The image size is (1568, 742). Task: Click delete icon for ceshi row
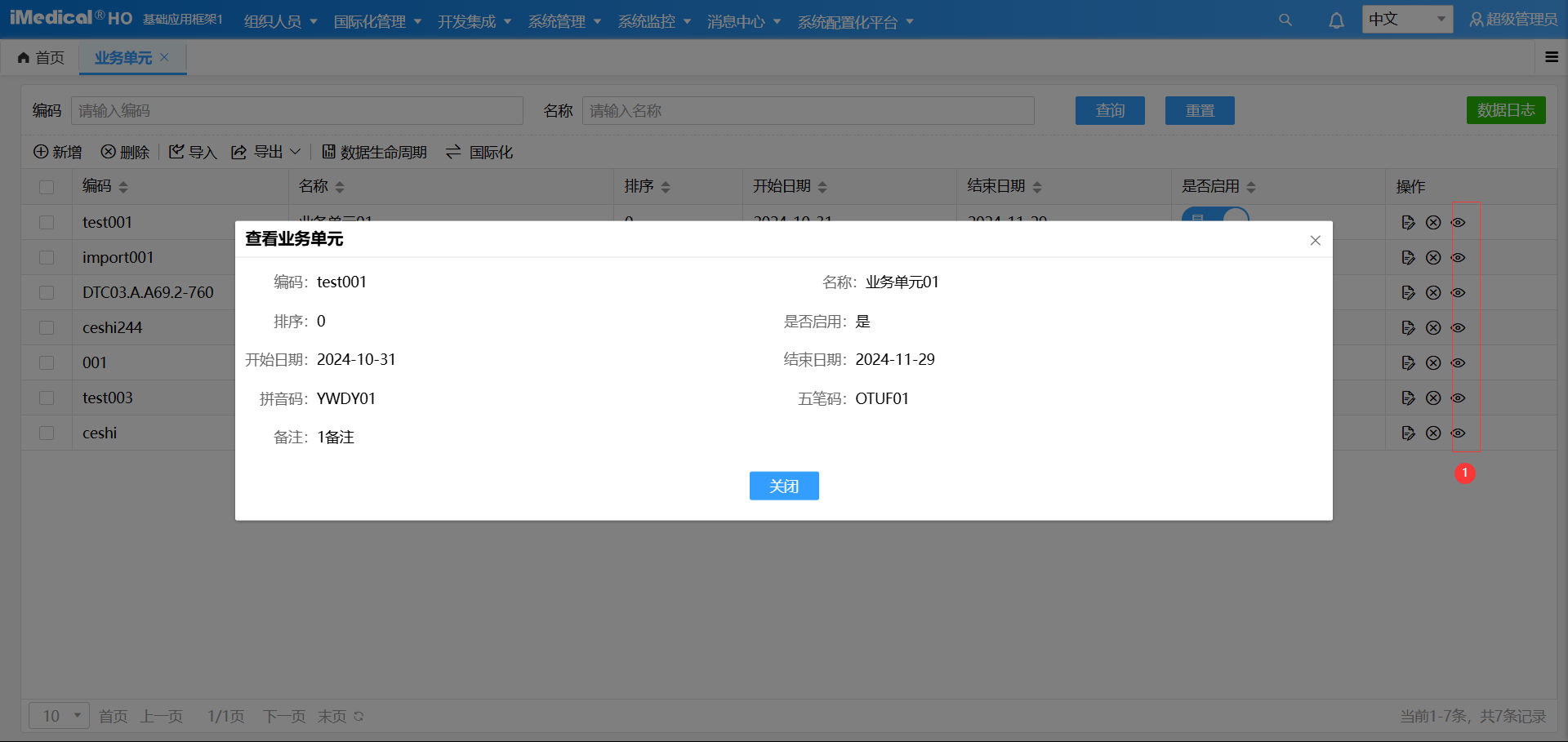click(1433, 433)
